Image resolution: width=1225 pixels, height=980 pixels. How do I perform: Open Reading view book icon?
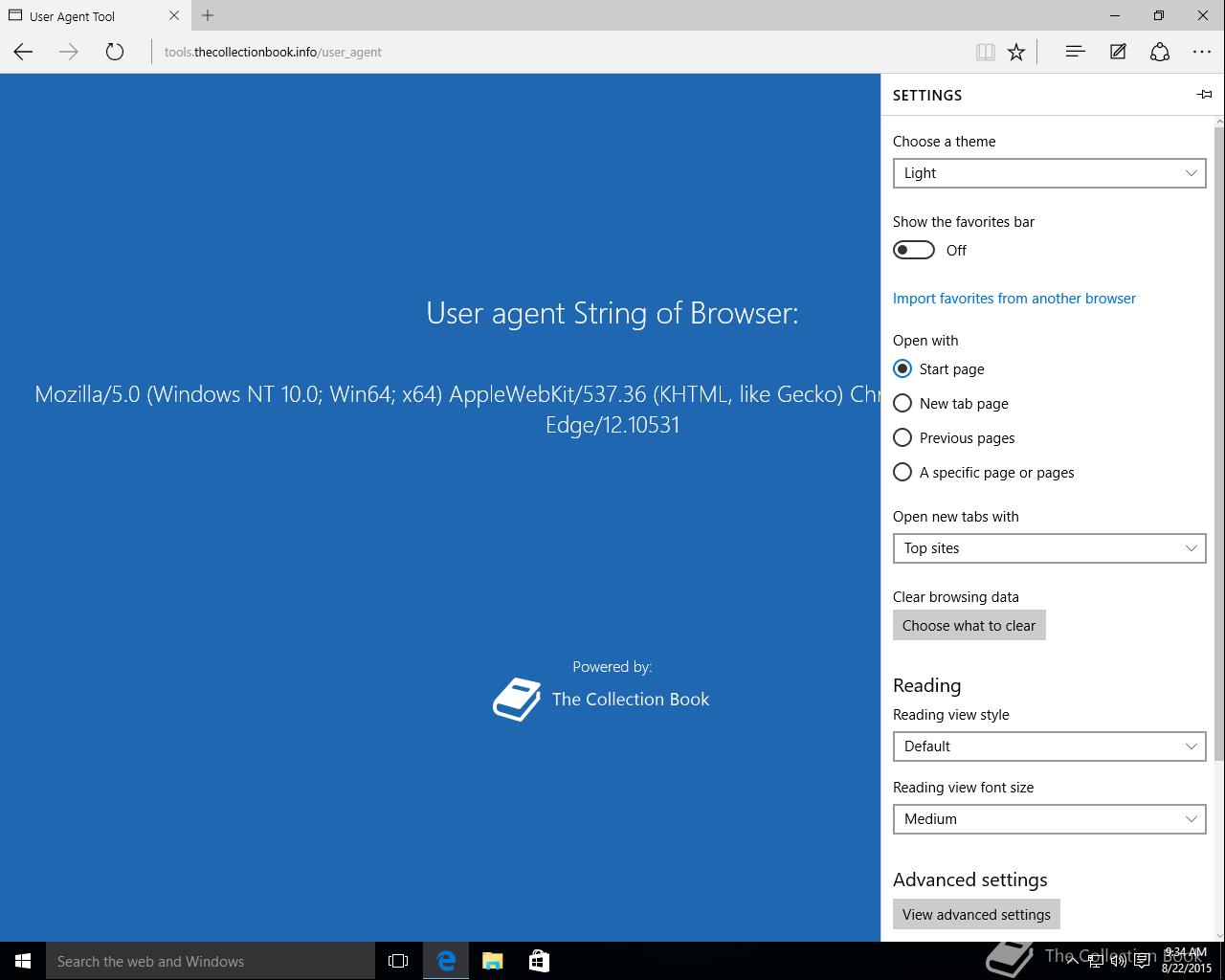(x=985, y=52)
